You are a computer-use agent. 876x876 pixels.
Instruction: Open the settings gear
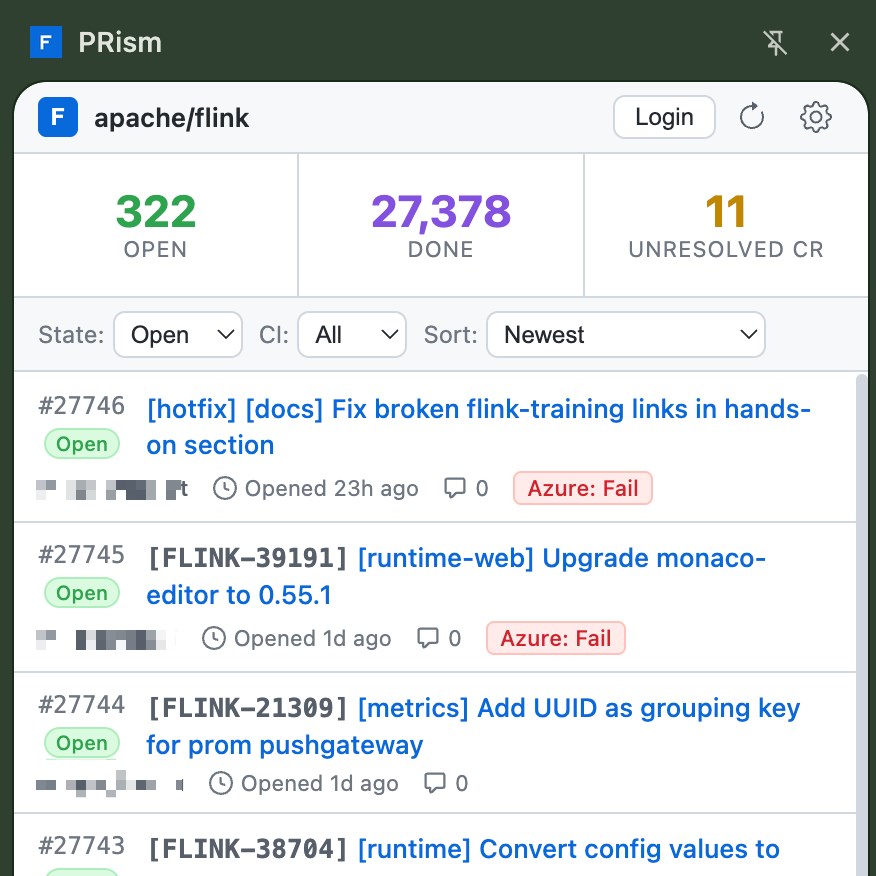click(x=815, y=117)
